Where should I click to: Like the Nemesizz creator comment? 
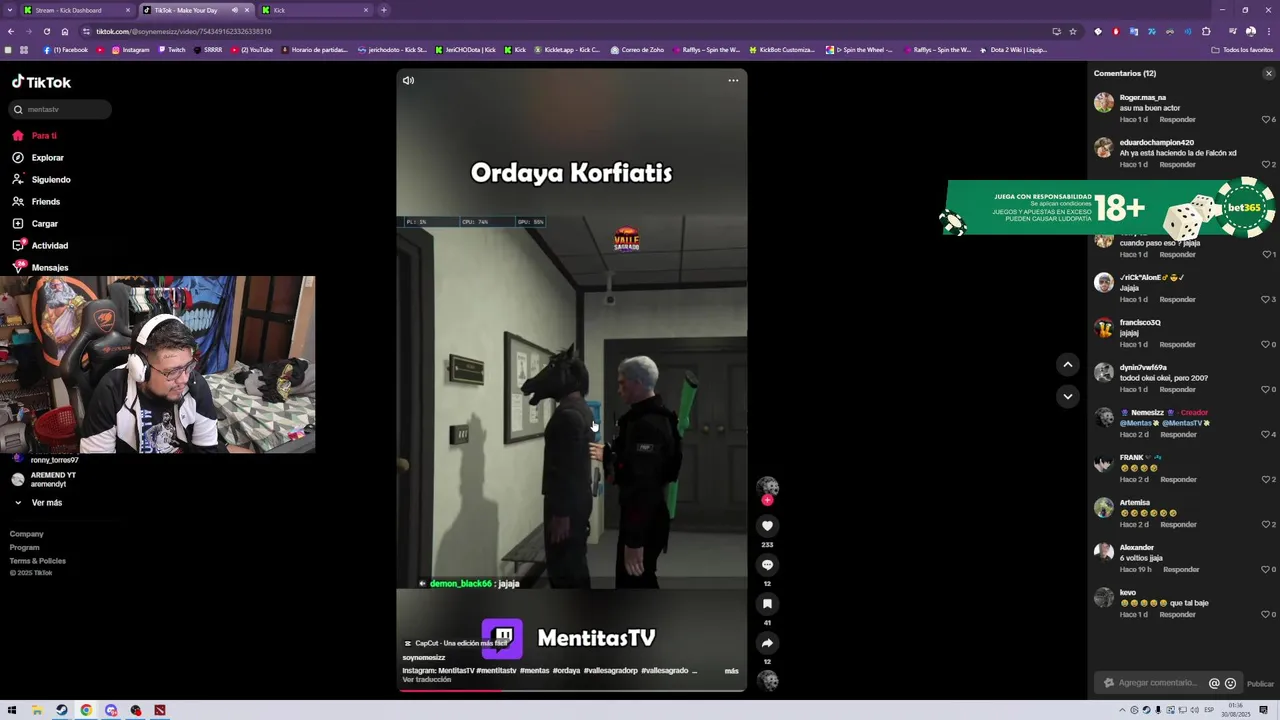1266,434
